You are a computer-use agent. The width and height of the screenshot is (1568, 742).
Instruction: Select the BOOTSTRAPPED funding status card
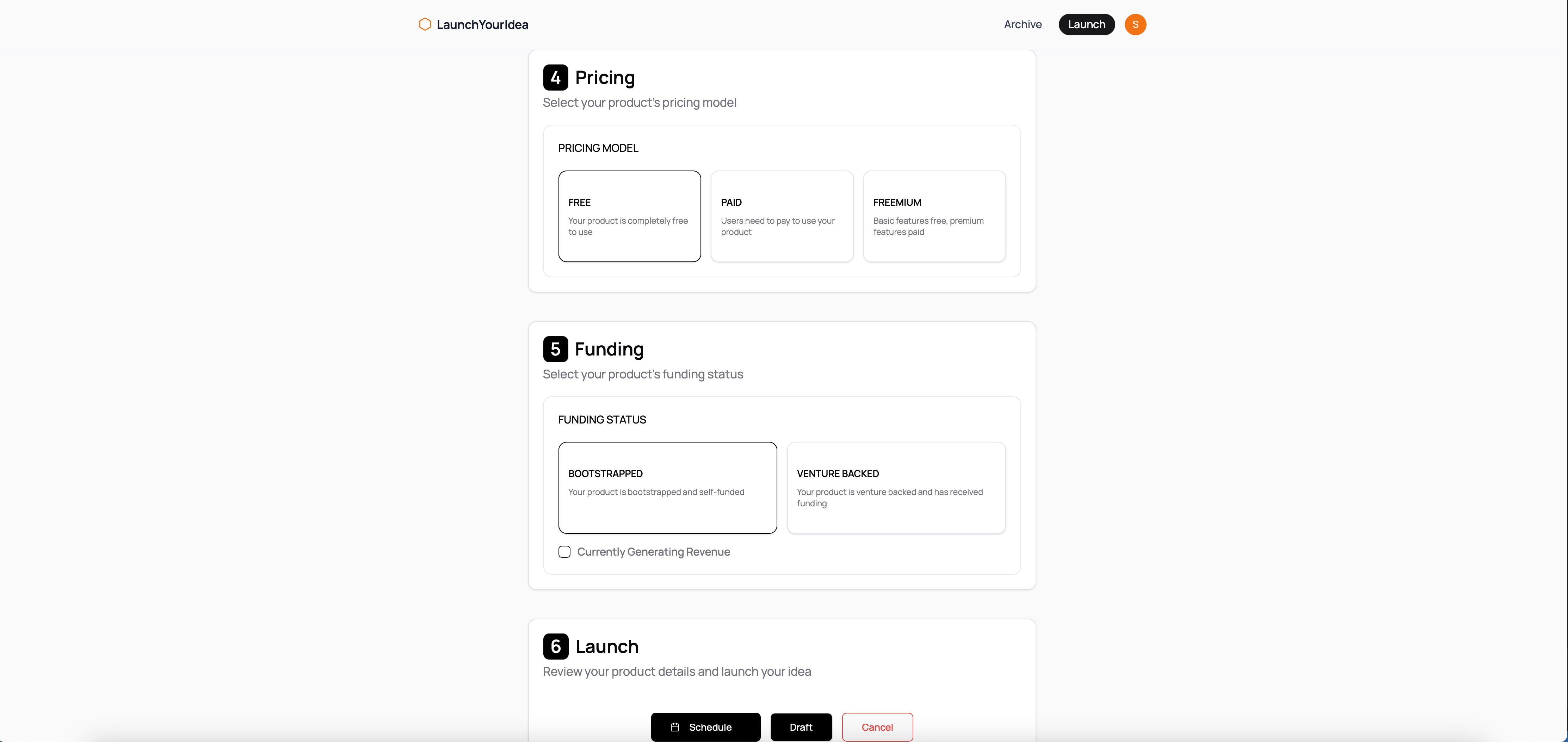coord(668,488)
